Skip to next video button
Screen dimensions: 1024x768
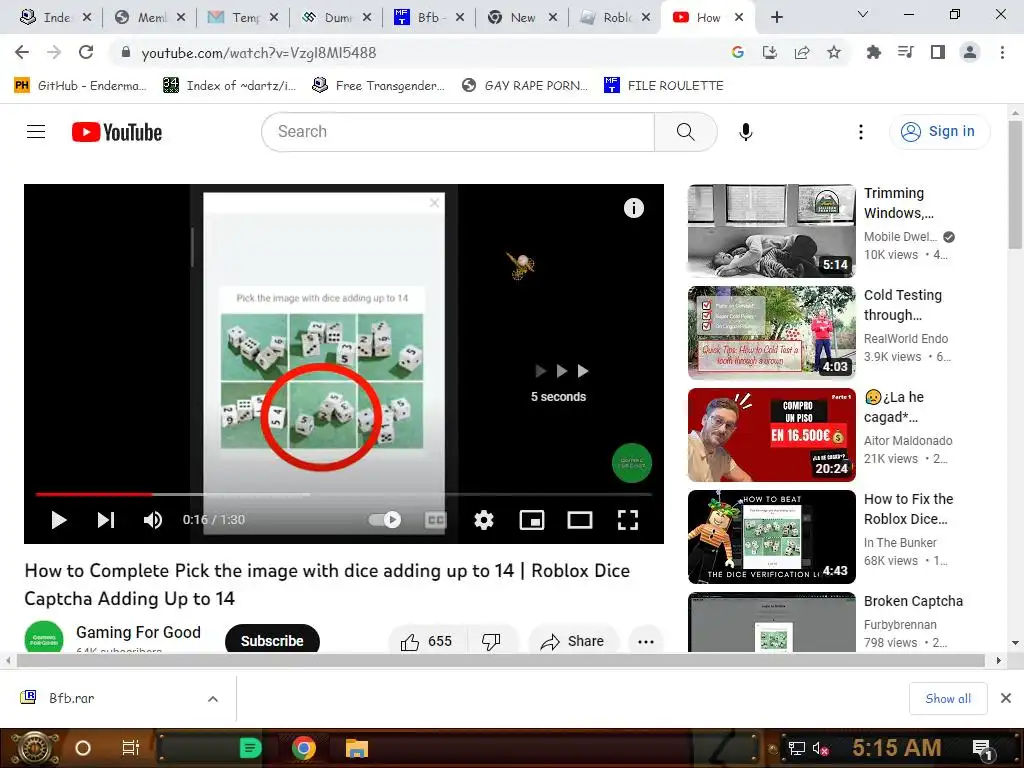(x=106, y=520)
